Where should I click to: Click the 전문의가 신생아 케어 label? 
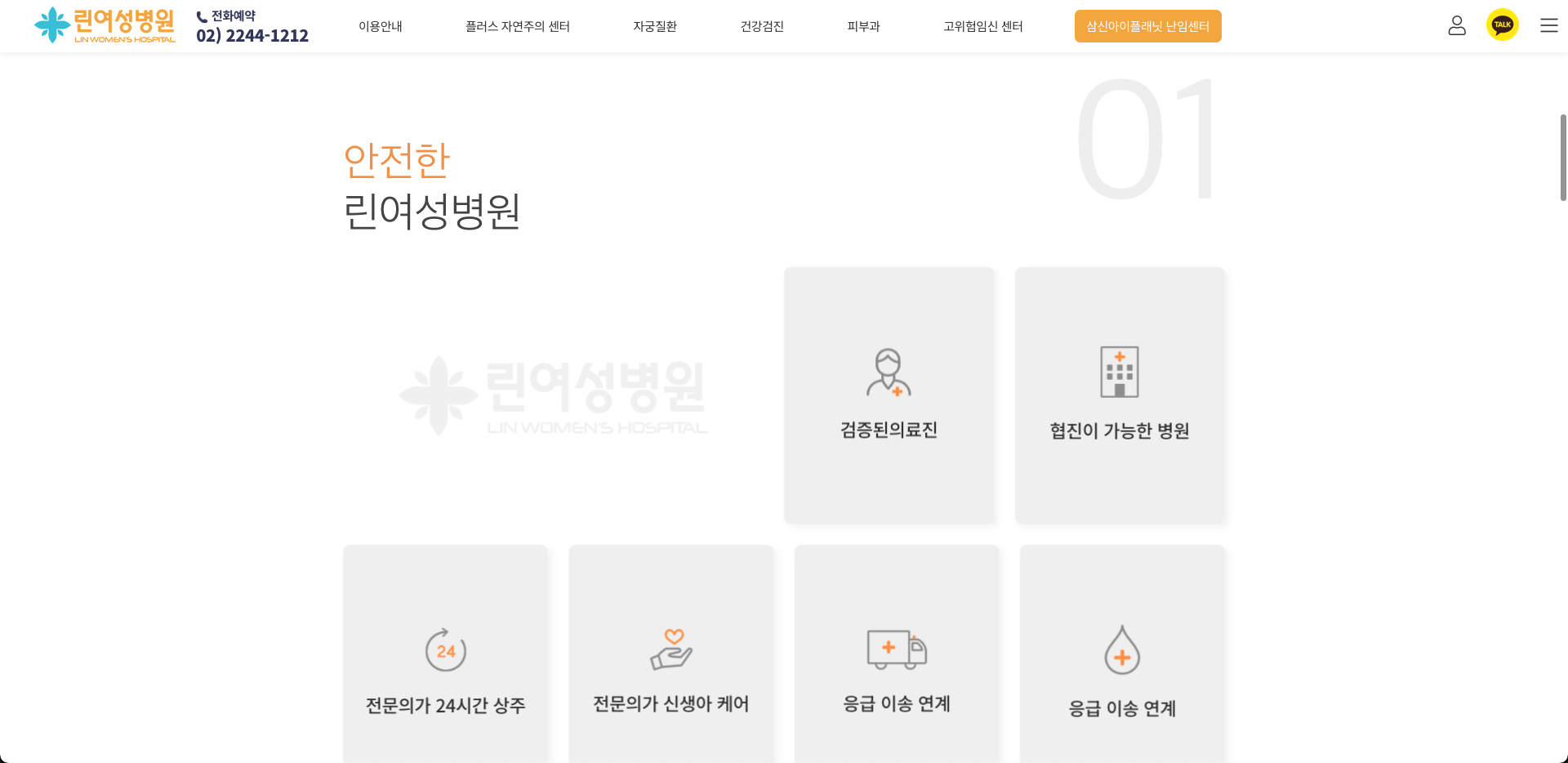[x=671, y=703]
